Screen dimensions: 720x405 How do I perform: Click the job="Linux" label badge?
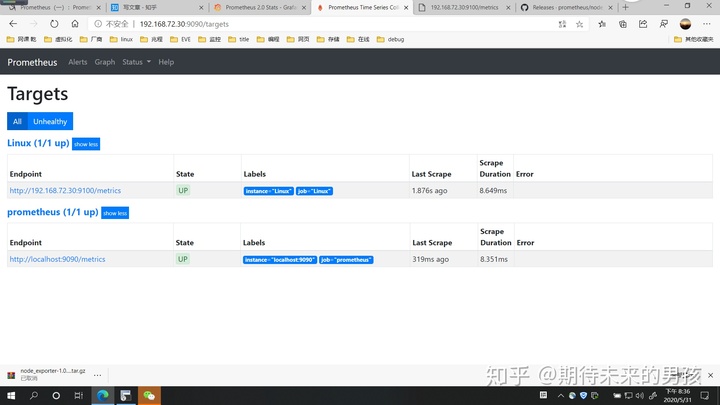pos(315,191)
